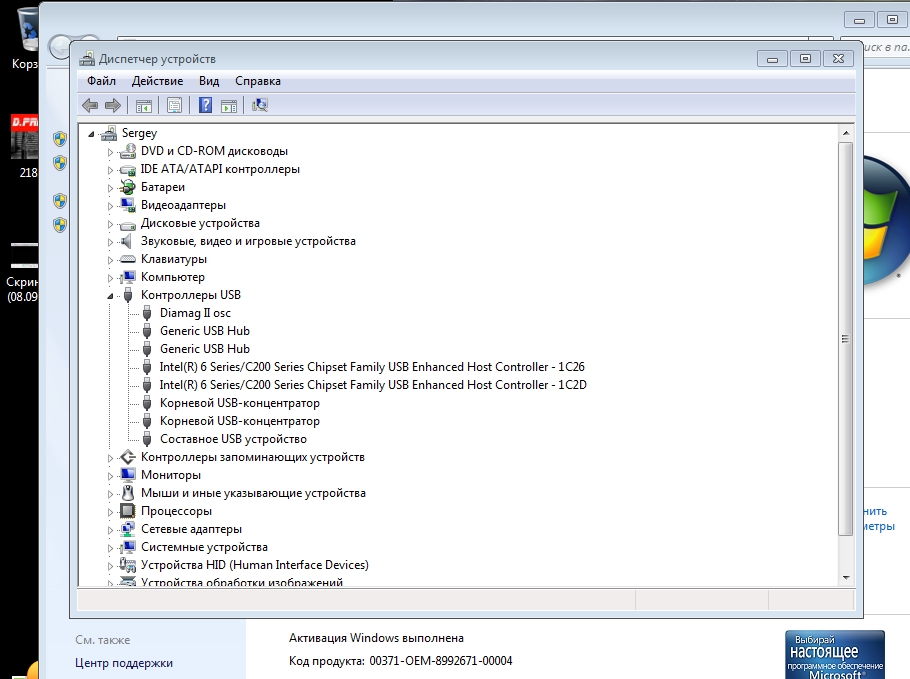Viewport: 910px width, 679px height.
Task: Click the first shield icon in the System window sidebar
Action: [x=60, y=139]
